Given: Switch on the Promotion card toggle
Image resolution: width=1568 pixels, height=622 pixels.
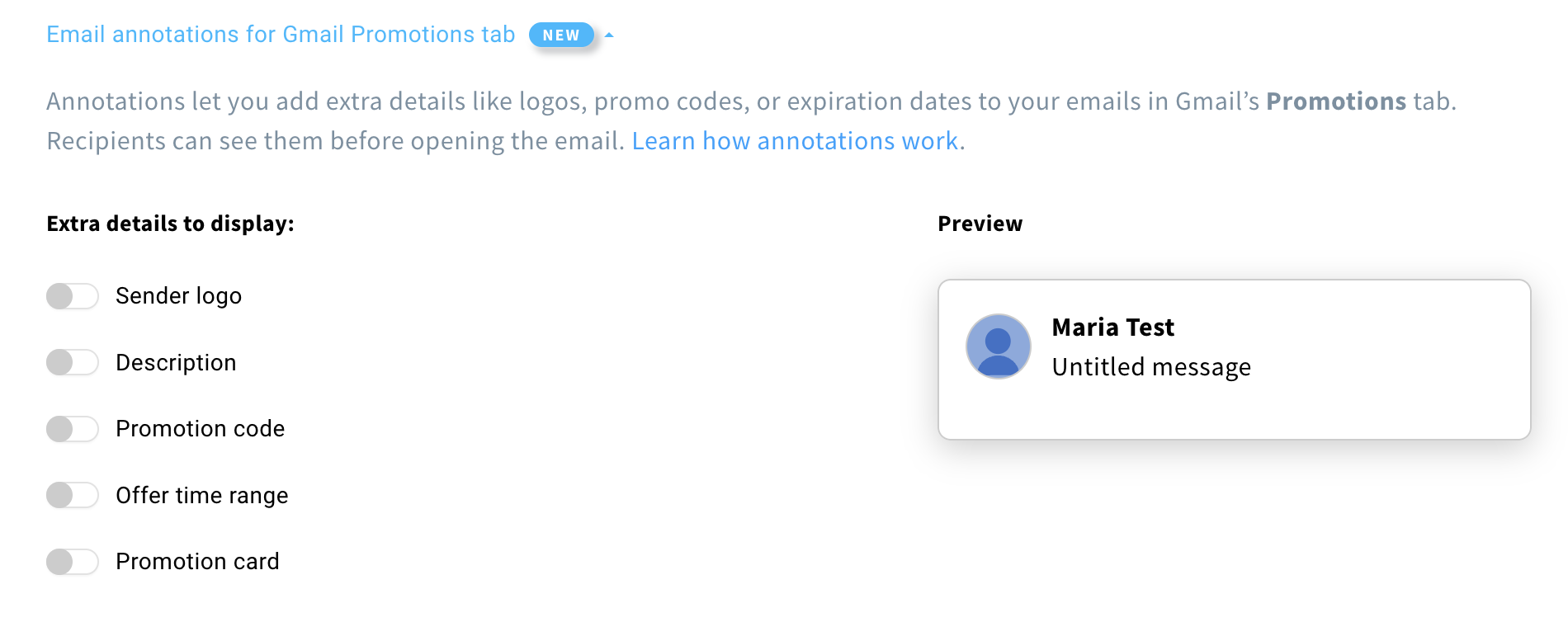Looking at the screenshot, I should click(x=72, y=562).
